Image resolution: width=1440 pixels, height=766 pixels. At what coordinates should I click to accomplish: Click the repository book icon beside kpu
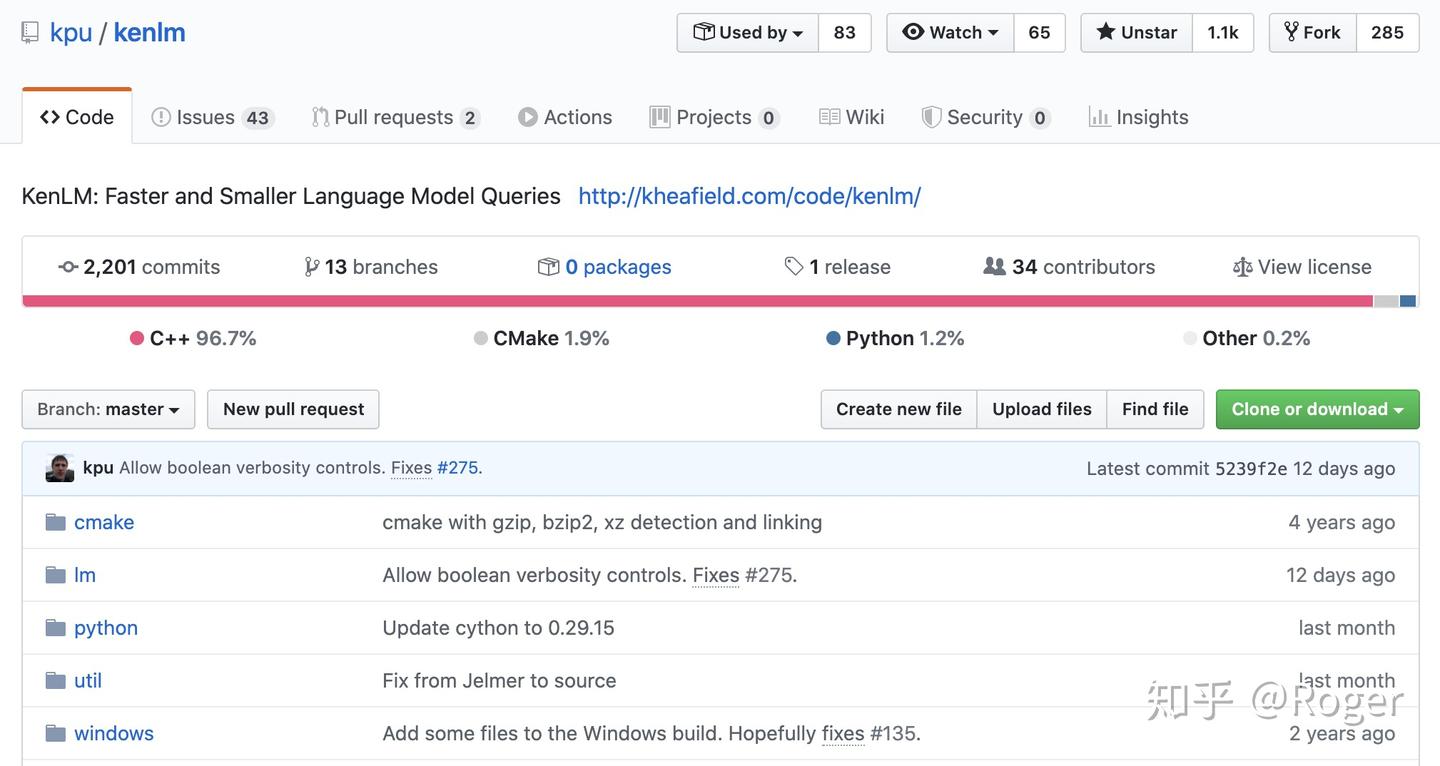click(30, 33)
